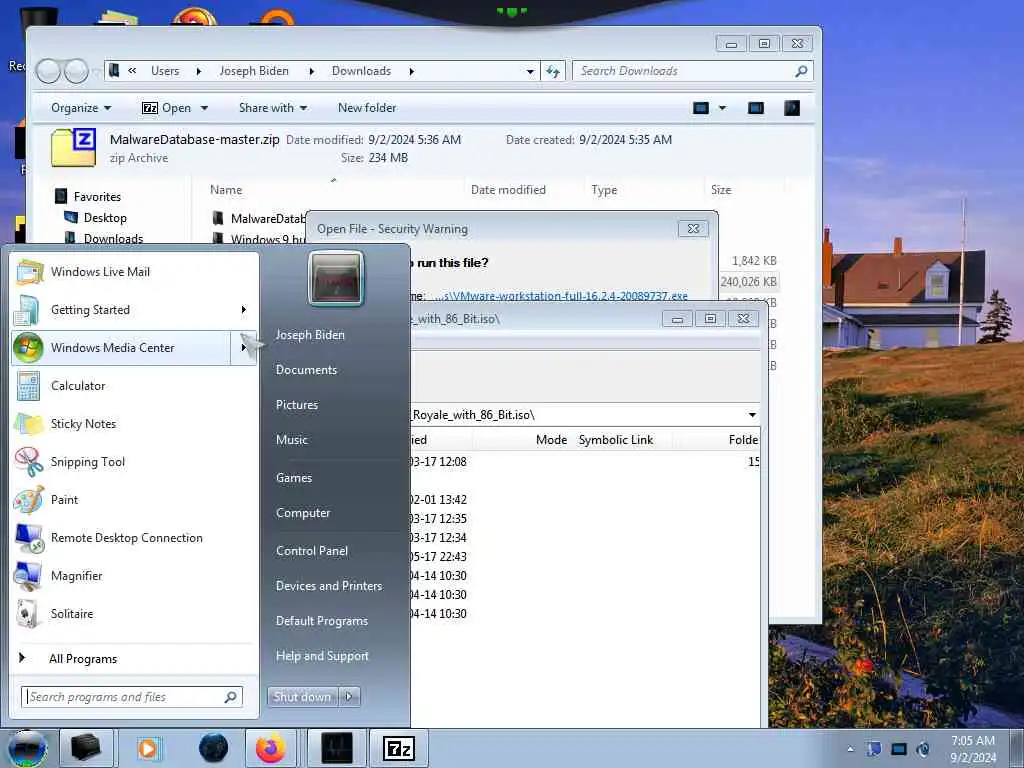Image resolution: width=1024 pixels, height=768 pixels.
Task: Open the Organize menu in Explorer
Action: 81,108
